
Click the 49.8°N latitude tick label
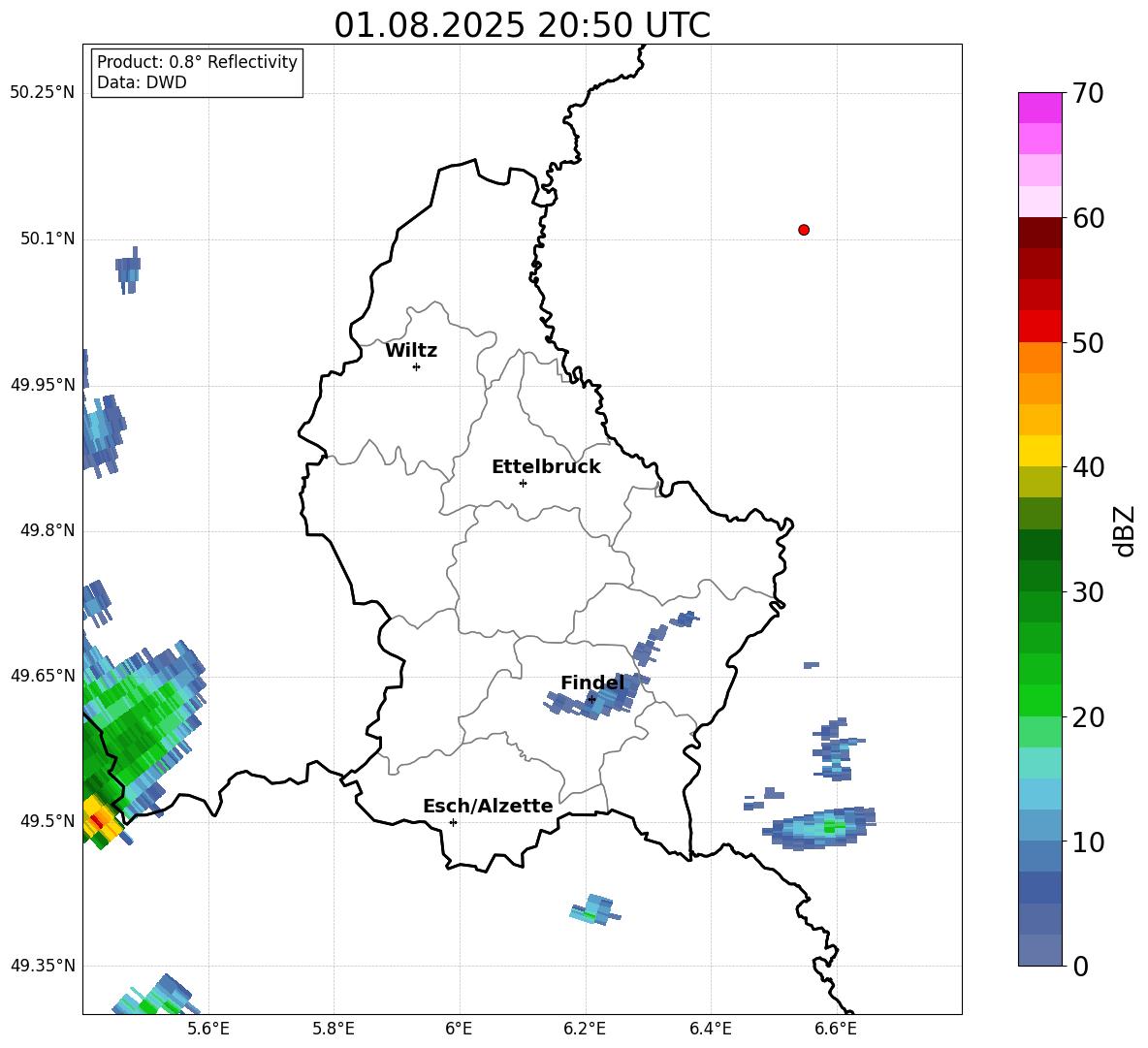coord(47,530)
